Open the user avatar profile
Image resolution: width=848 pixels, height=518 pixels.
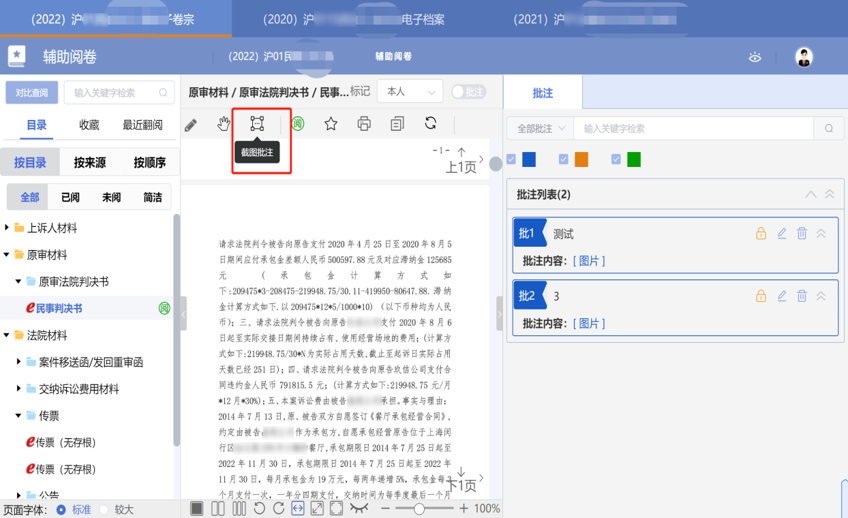[x=804, y=57]
